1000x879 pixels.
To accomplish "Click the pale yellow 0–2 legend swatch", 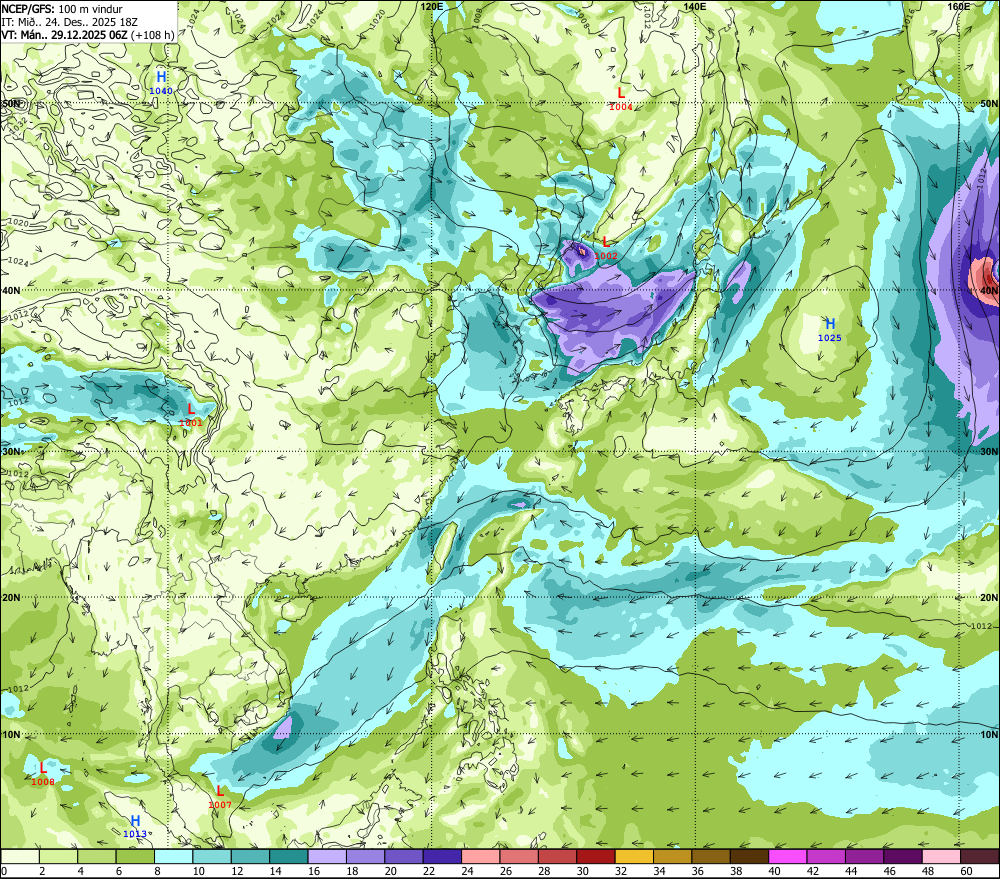I will tap(20, 856).
